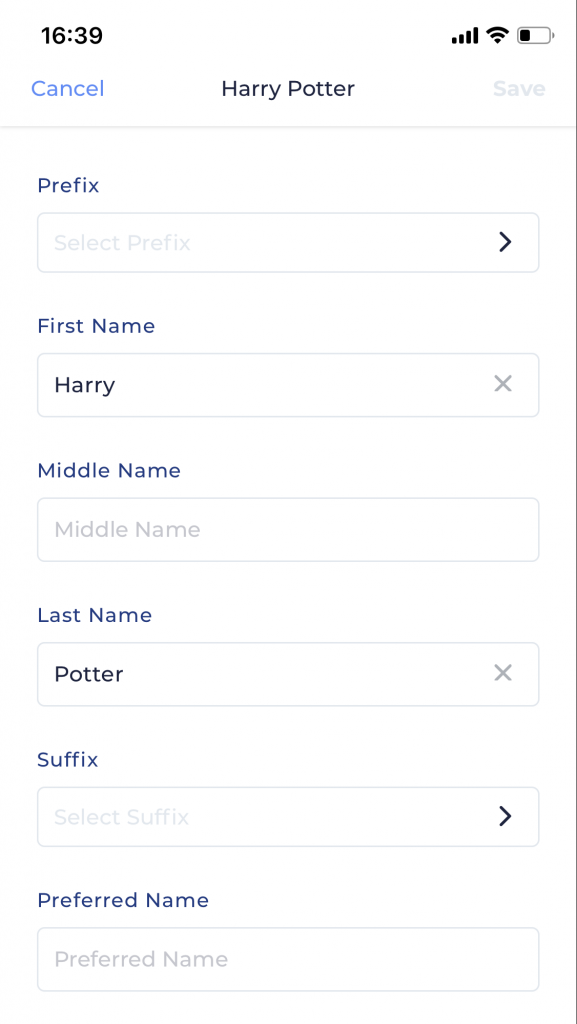
Task: Tap the Preferred Name label
Action: [123, 901]
